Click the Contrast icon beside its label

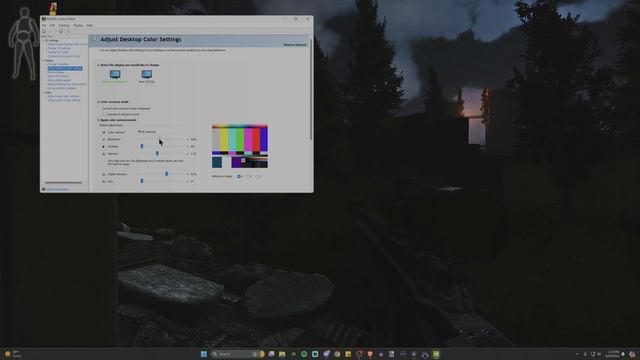tap(104, 147)
